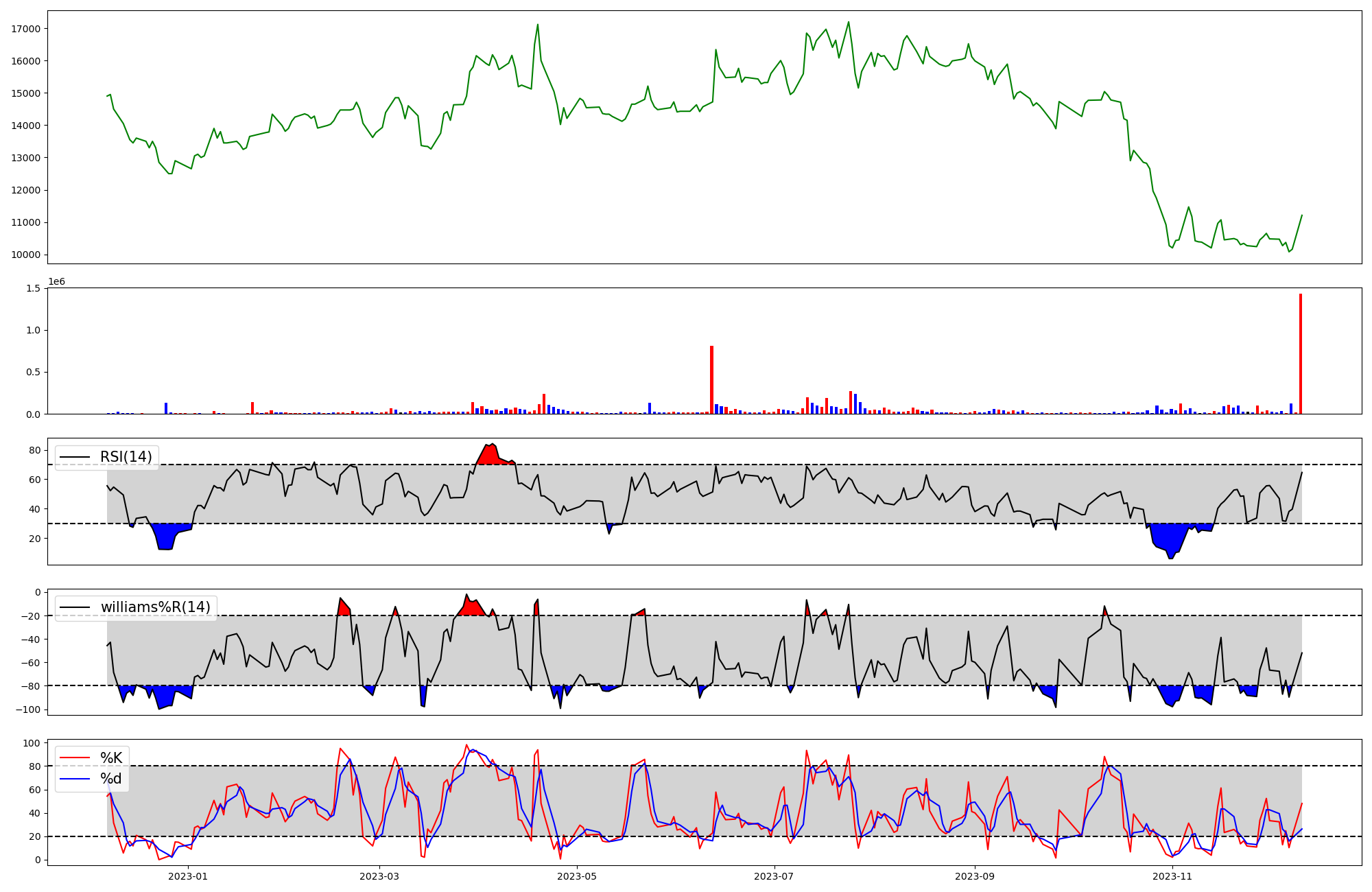Click the 100 tick on stochastic axis

pyautogui.click(x=33, y=743)
